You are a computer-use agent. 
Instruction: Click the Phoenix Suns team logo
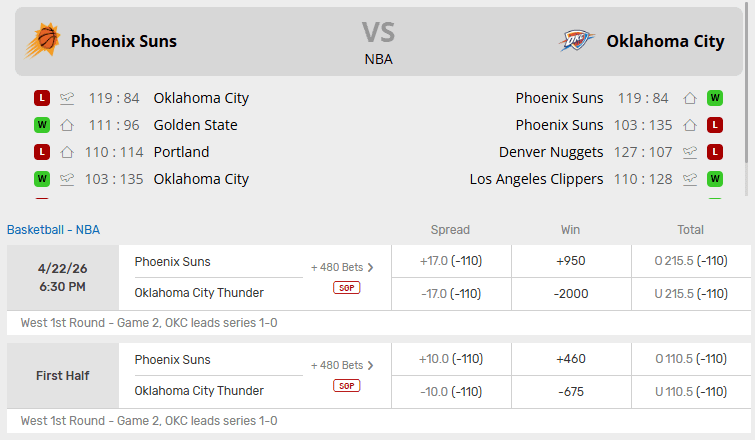[43, 41]
